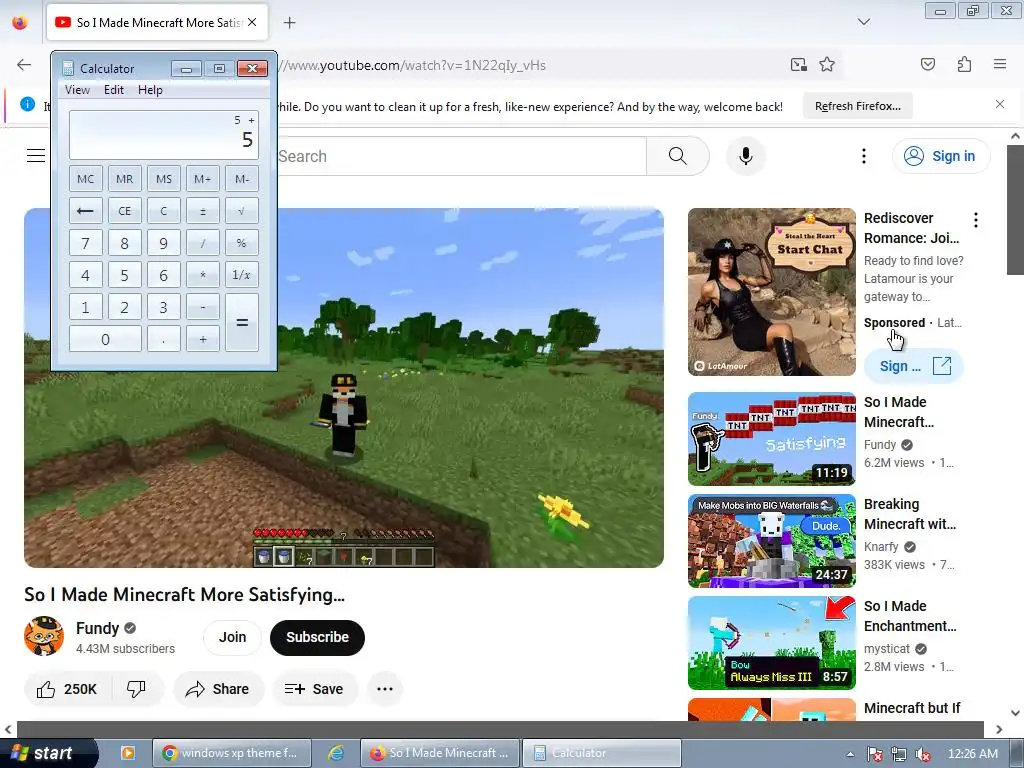
Task: Expand the list all tabs chevron
Action: 863,22
